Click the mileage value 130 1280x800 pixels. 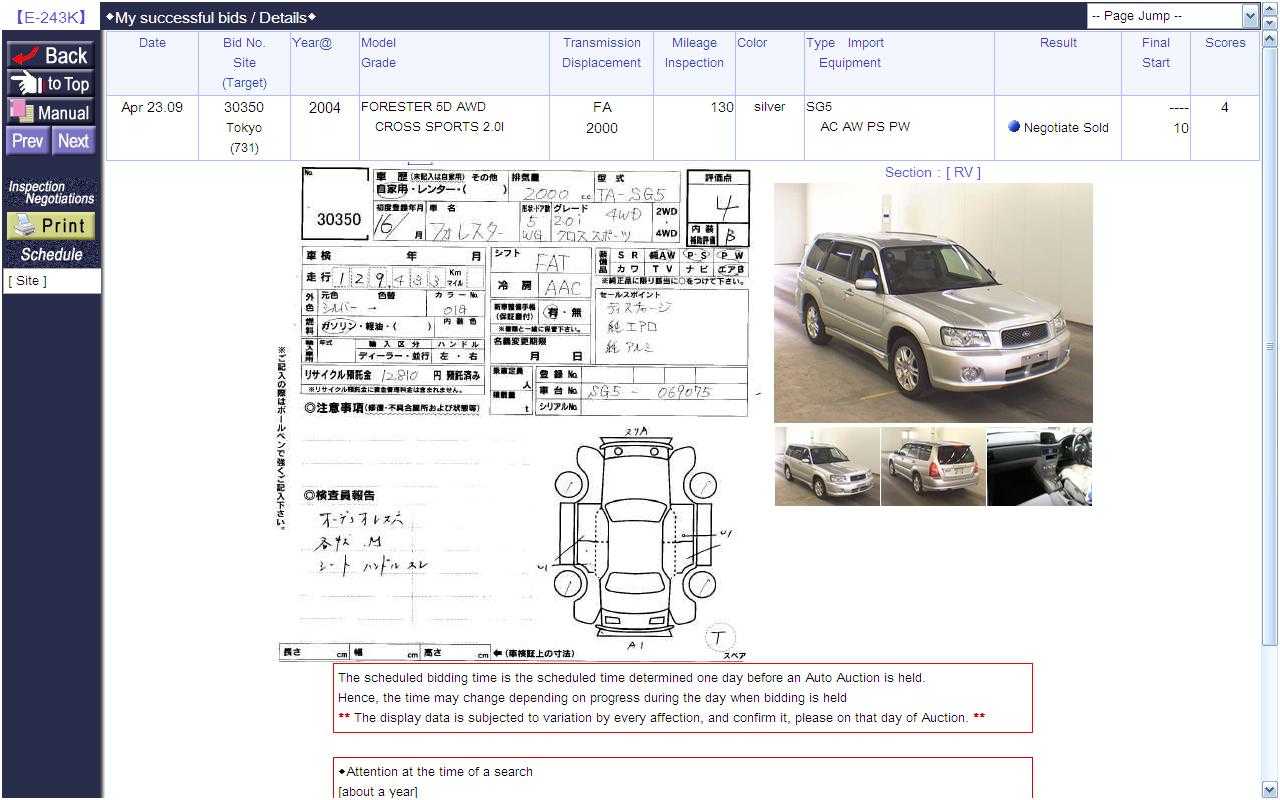point(722,107)
